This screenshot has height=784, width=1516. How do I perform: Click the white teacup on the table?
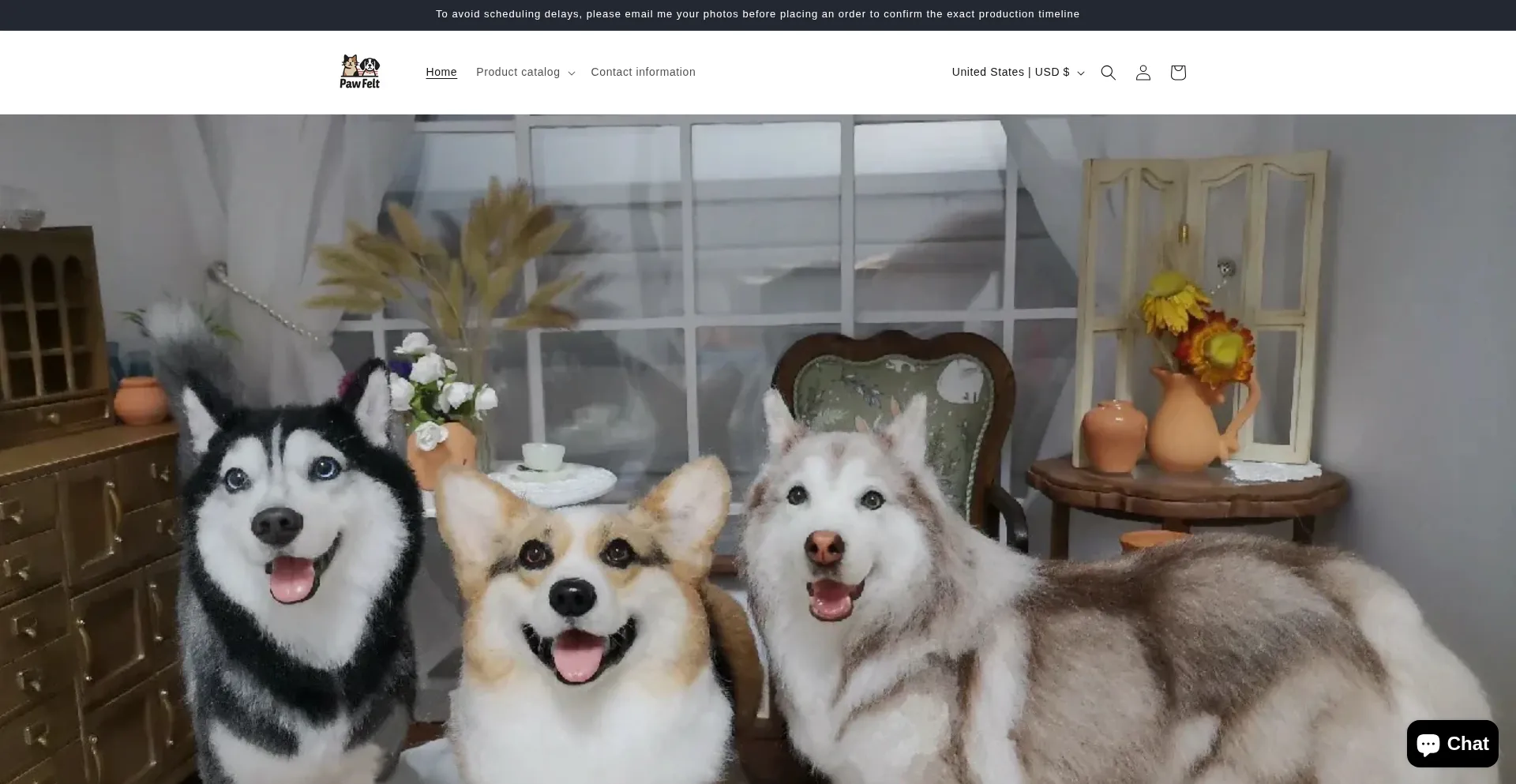click(x=542, y=456)
